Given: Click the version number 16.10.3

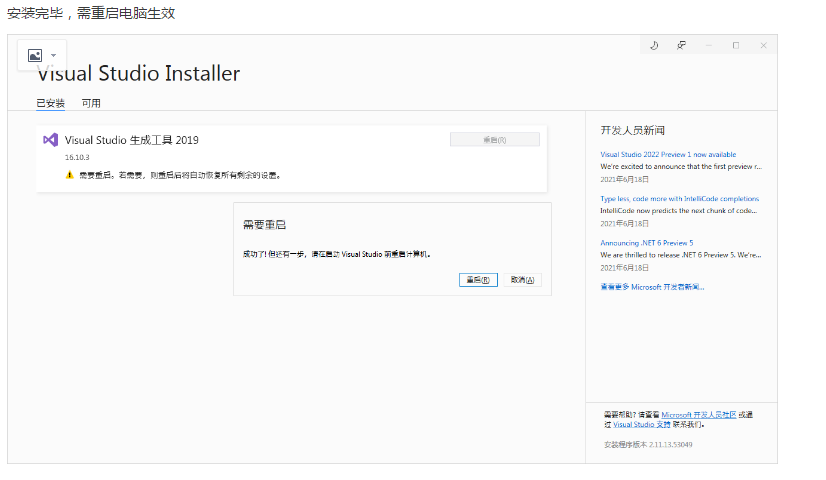Looking at the screenshot, I should (x=77, y=157).
